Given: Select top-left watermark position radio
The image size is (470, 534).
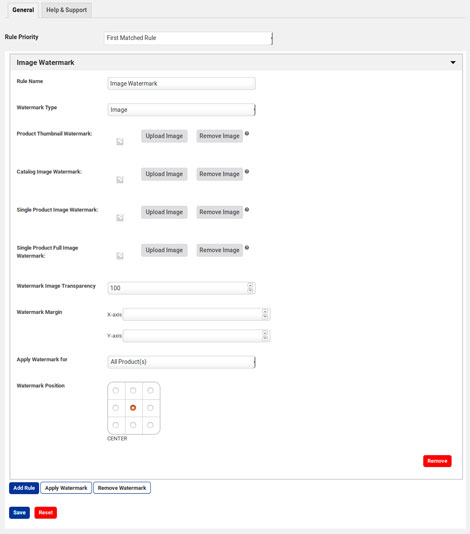Looking at the screenshot, I should coord(116,390).
